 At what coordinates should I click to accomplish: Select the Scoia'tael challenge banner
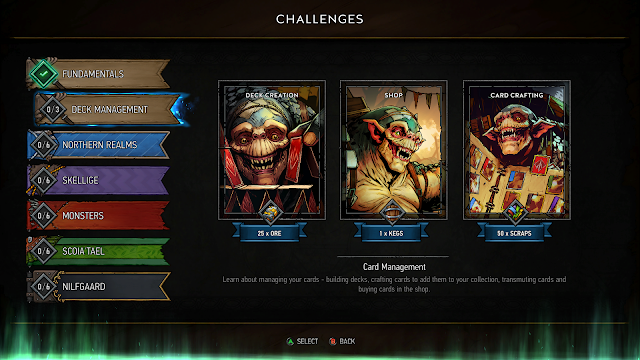click(x=98, y=251)
